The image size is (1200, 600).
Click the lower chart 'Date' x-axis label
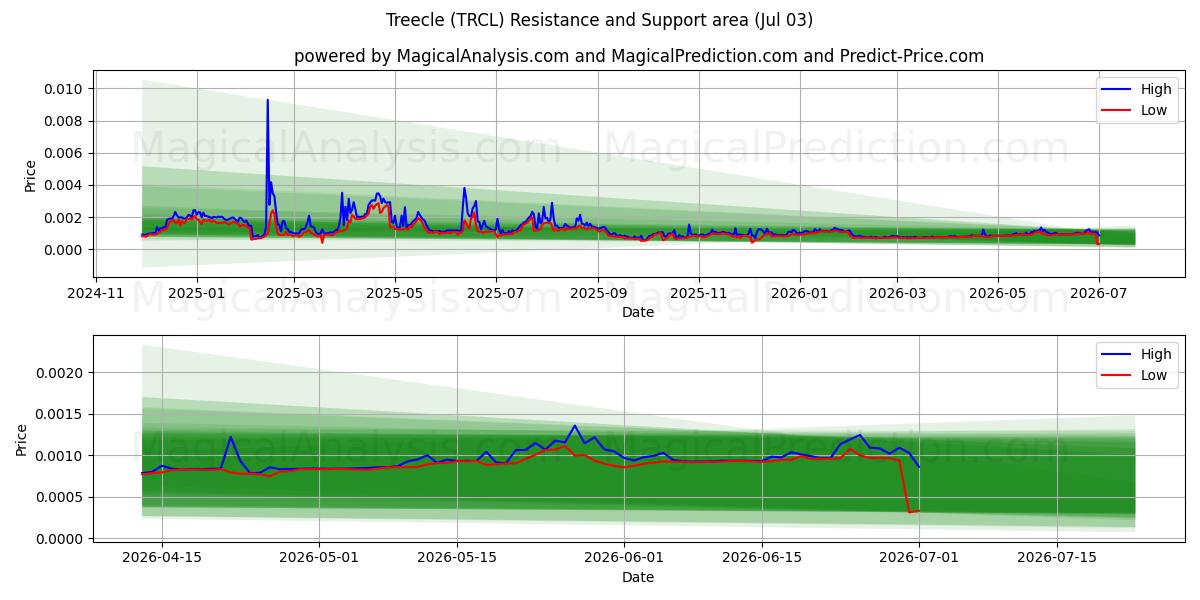[638, 577]
